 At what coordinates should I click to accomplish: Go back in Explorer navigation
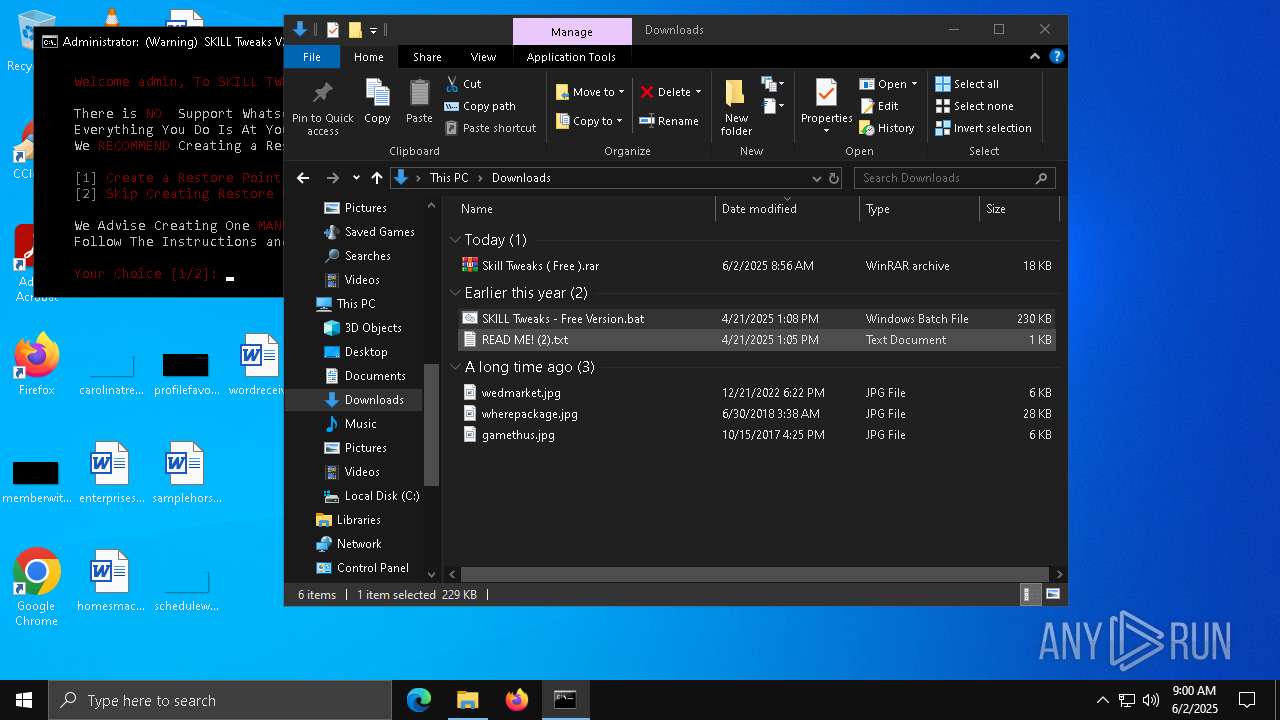coord(303,178)
